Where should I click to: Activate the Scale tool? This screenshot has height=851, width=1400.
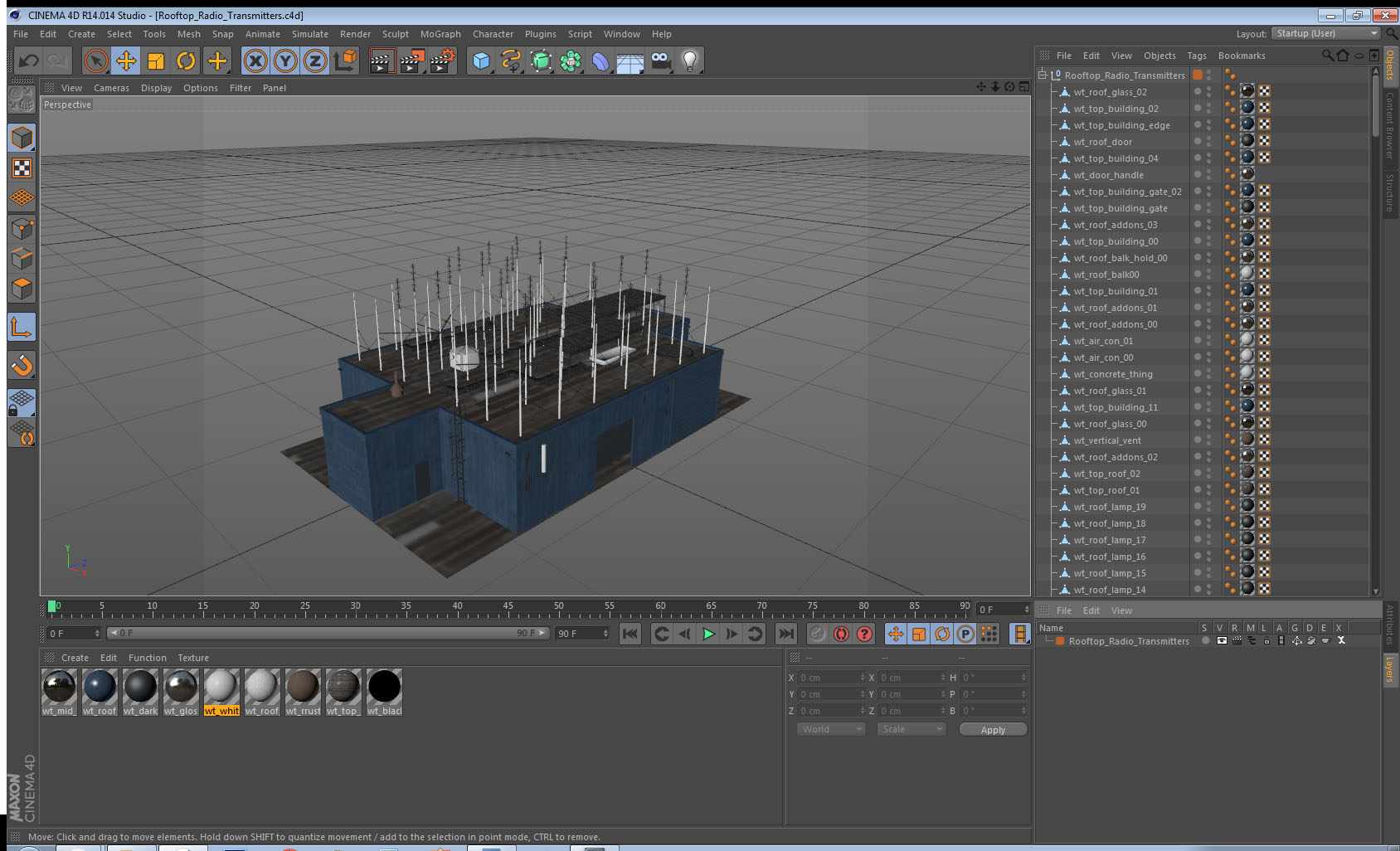[156, 61]
